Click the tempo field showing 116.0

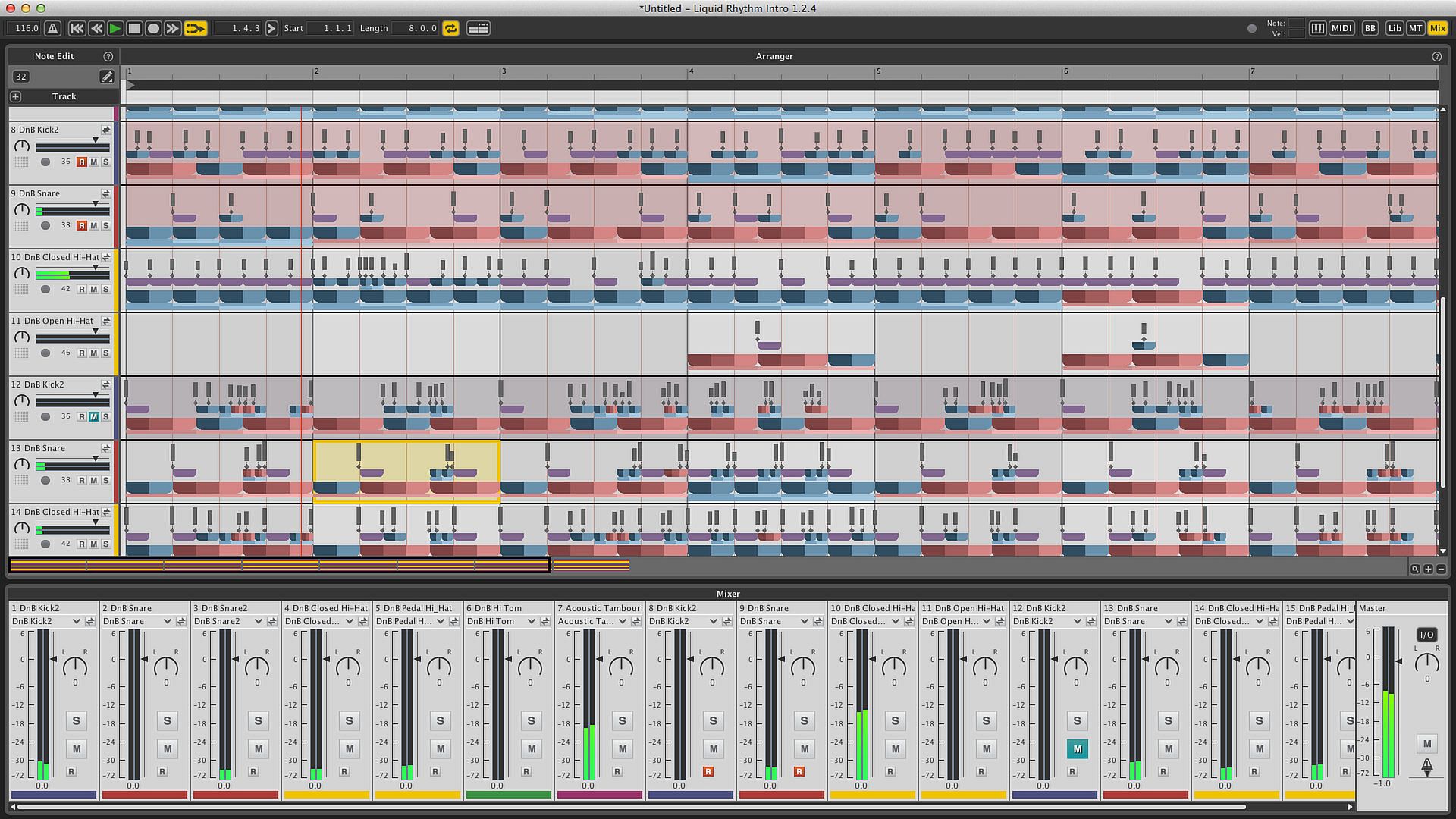pos(27,28)
